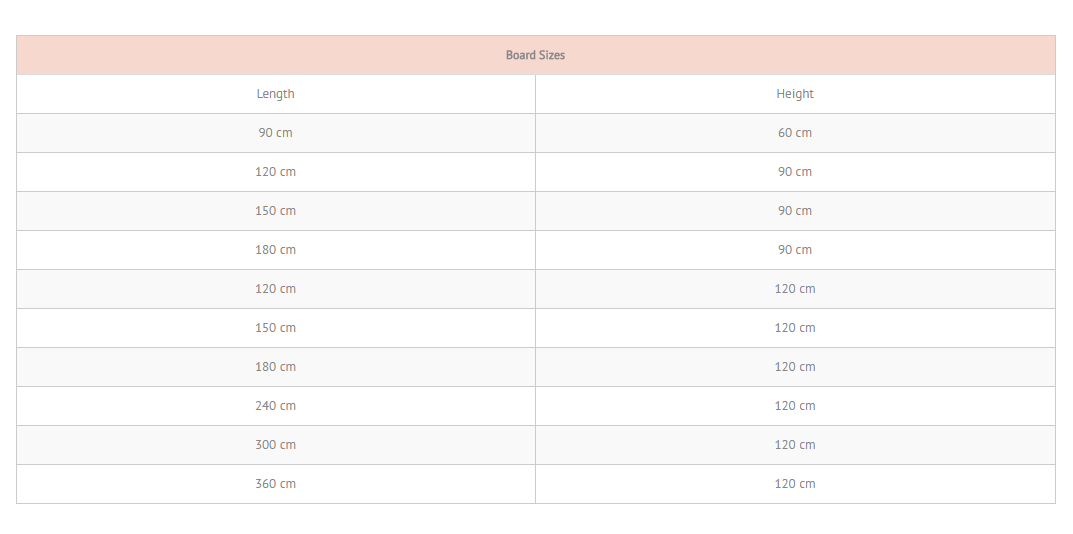Click 180 cm length with 120 cm height

coord(276,367)
